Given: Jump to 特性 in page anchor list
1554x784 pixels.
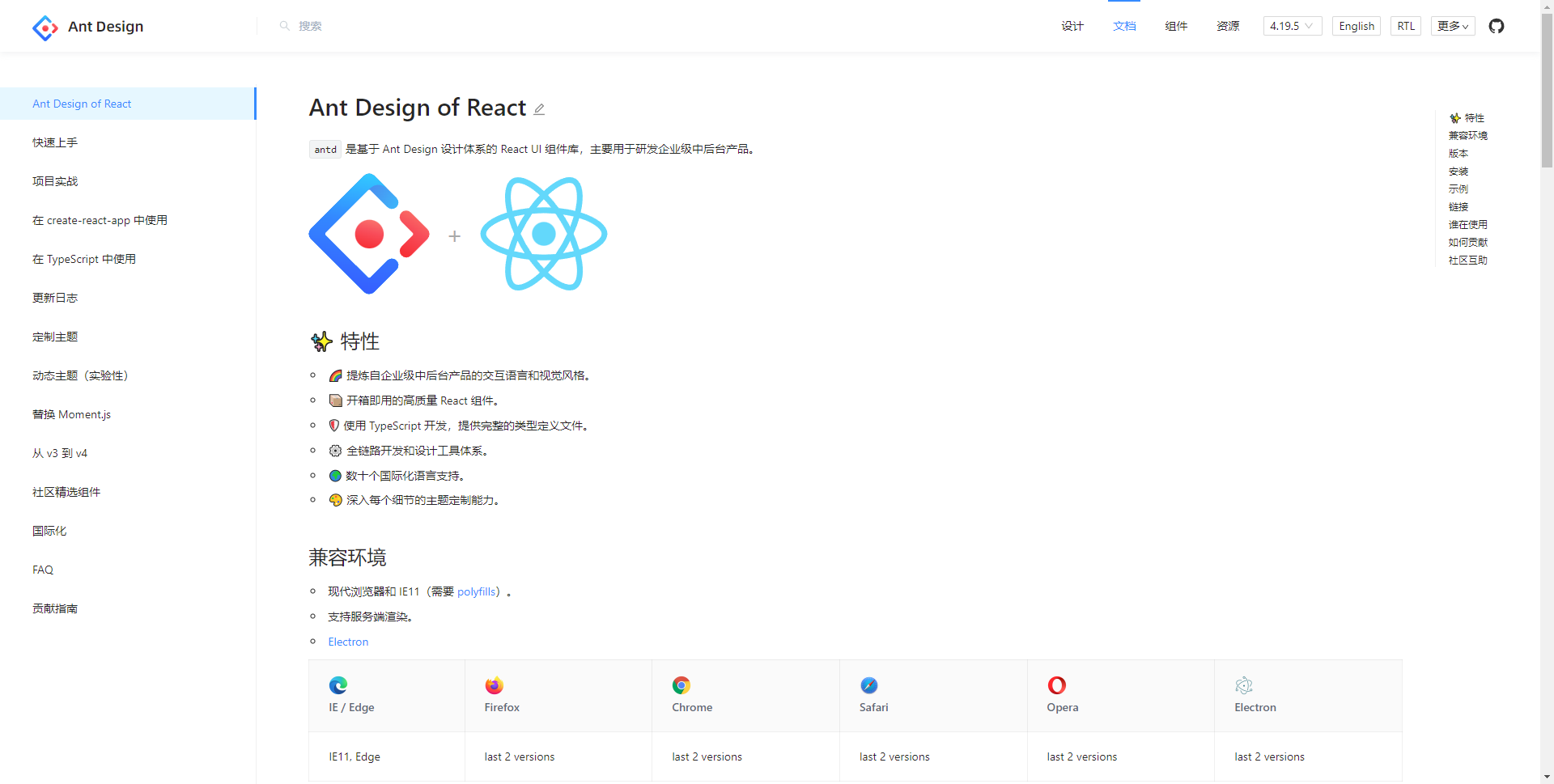Looking at the screenshot, I should [x=1467, y=118].
